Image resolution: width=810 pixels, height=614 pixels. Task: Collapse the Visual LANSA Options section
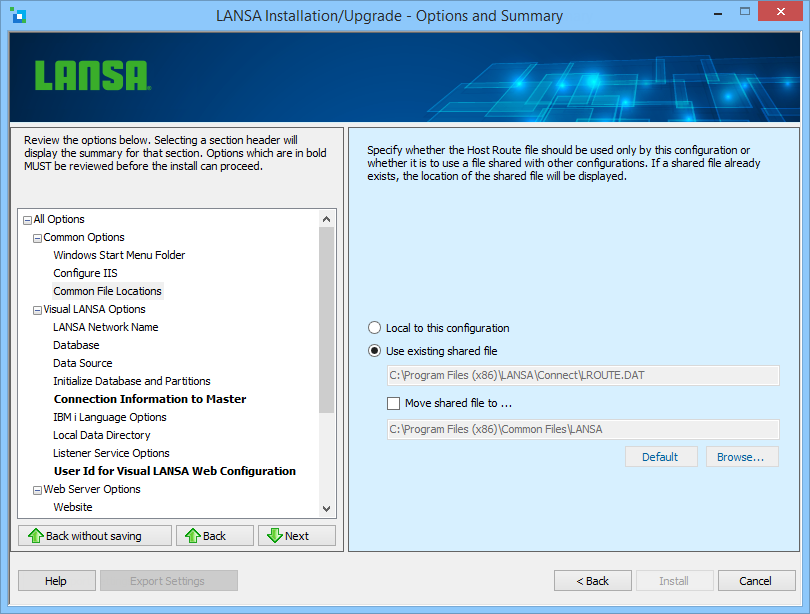click(x=37, y=310)
